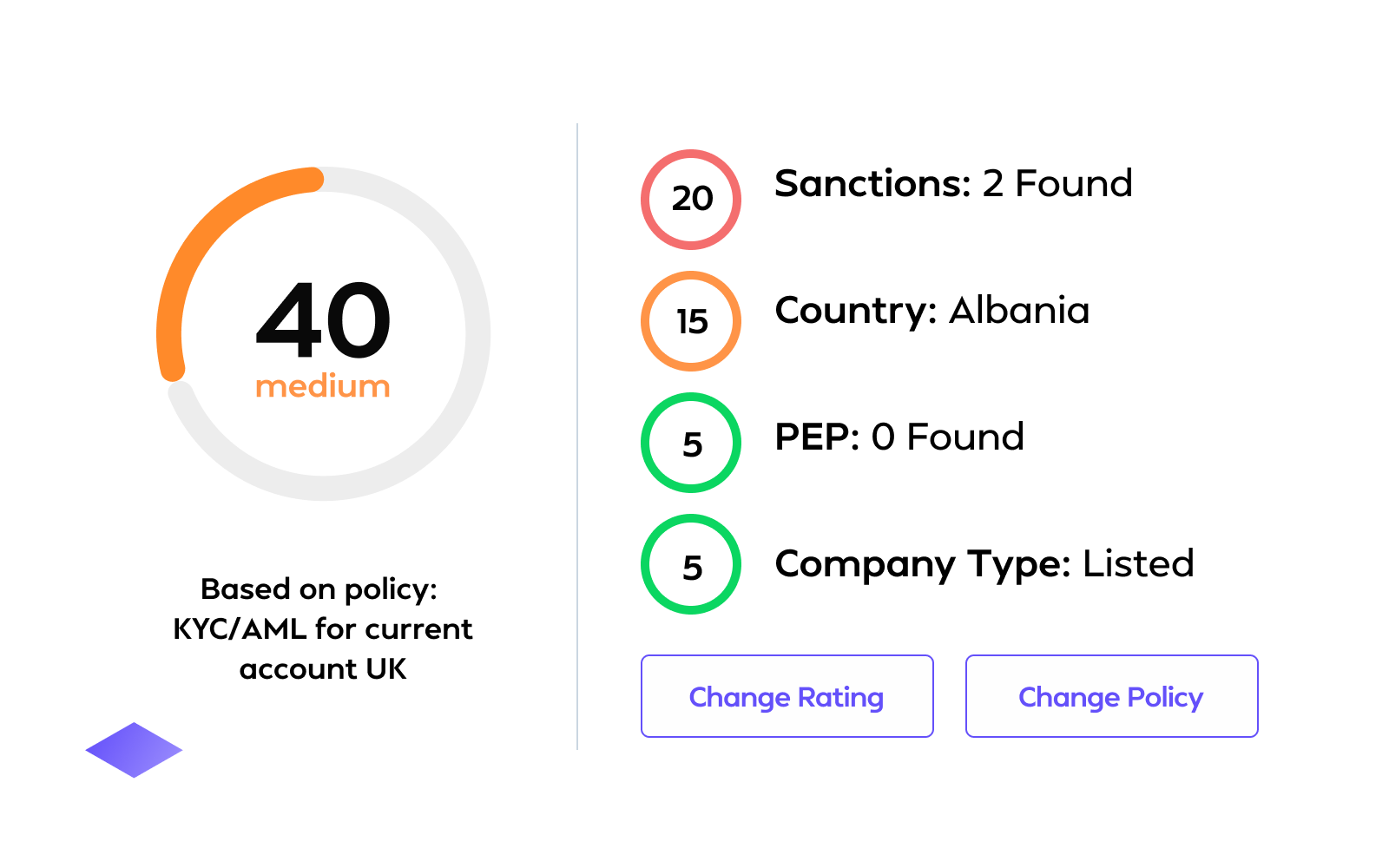Screen dimensions: 1389x868
Task: Click the company type value "Listed"
Action: pos(1138,564)
